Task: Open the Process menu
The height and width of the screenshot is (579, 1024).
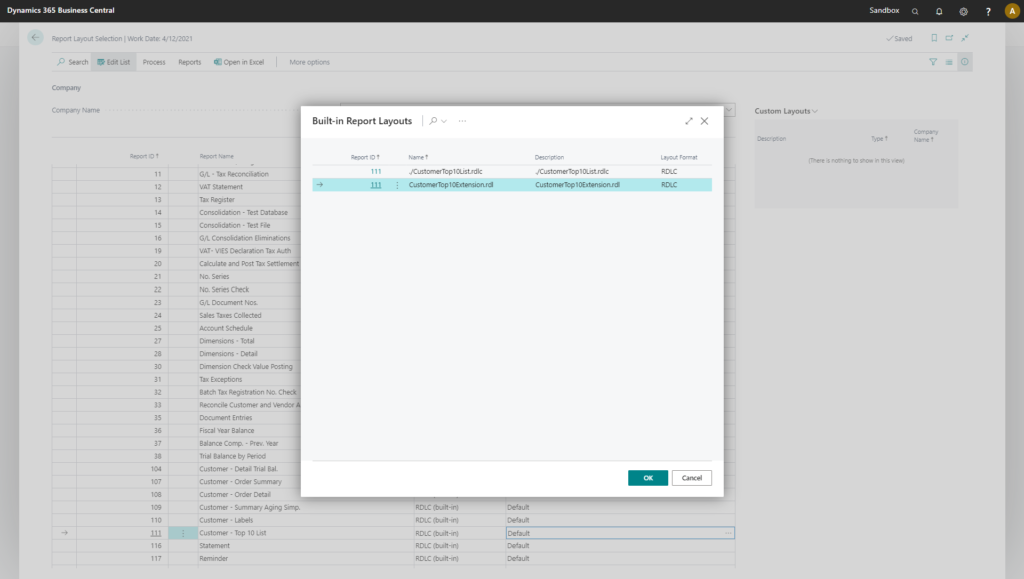Action: click(x=154, y=61)
